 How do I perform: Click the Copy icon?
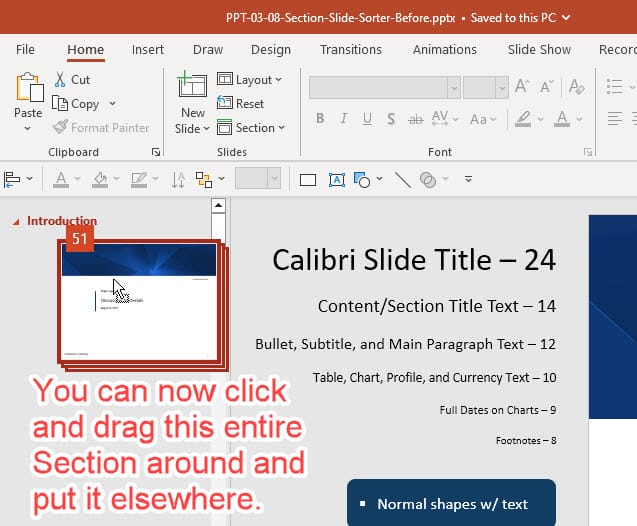[60, 104]
